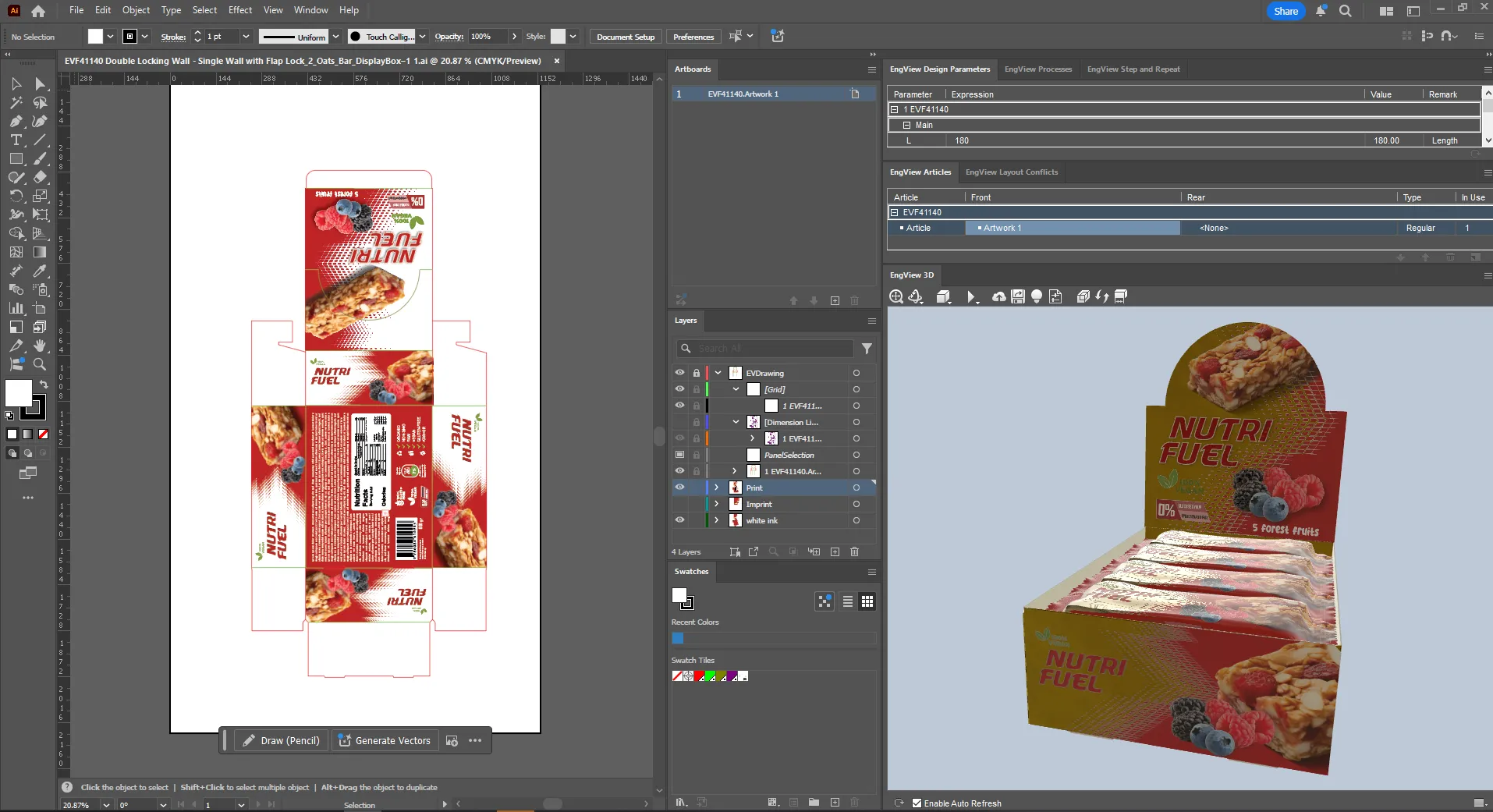Click the EngView 3D save-export icon

1017,296
